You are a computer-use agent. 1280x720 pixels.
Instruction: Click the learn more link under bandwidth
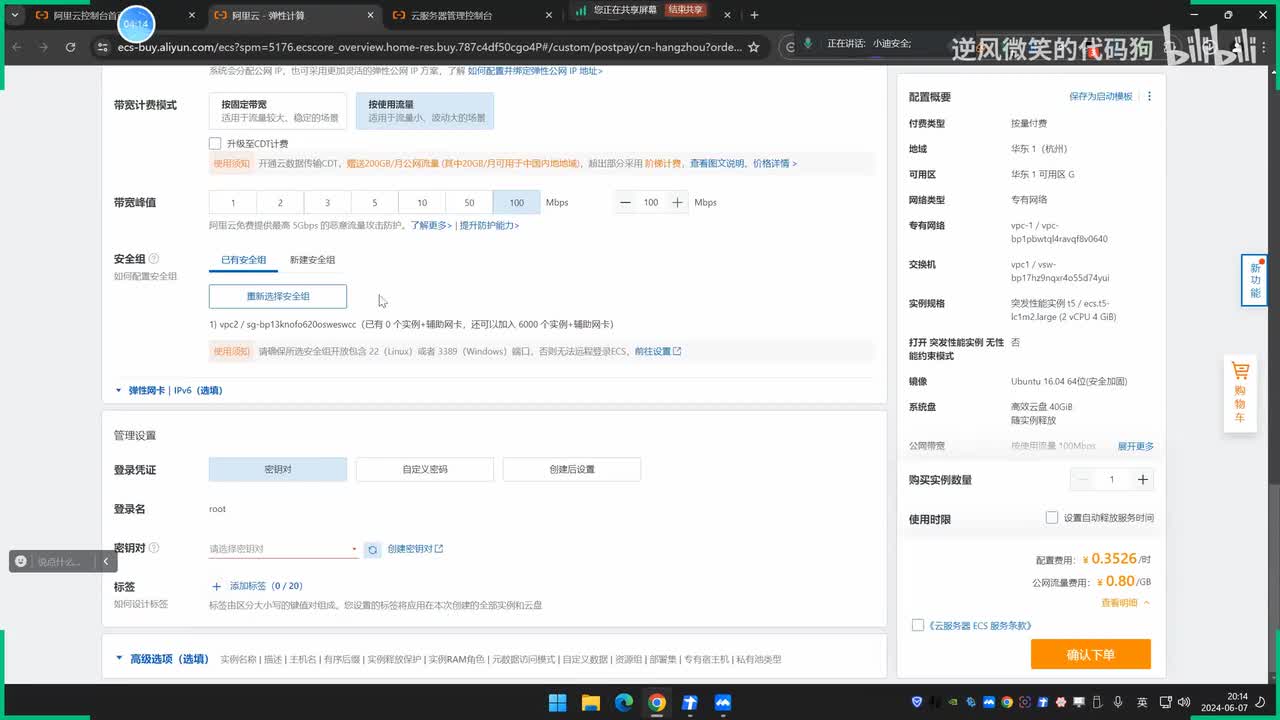pos(432,225)
